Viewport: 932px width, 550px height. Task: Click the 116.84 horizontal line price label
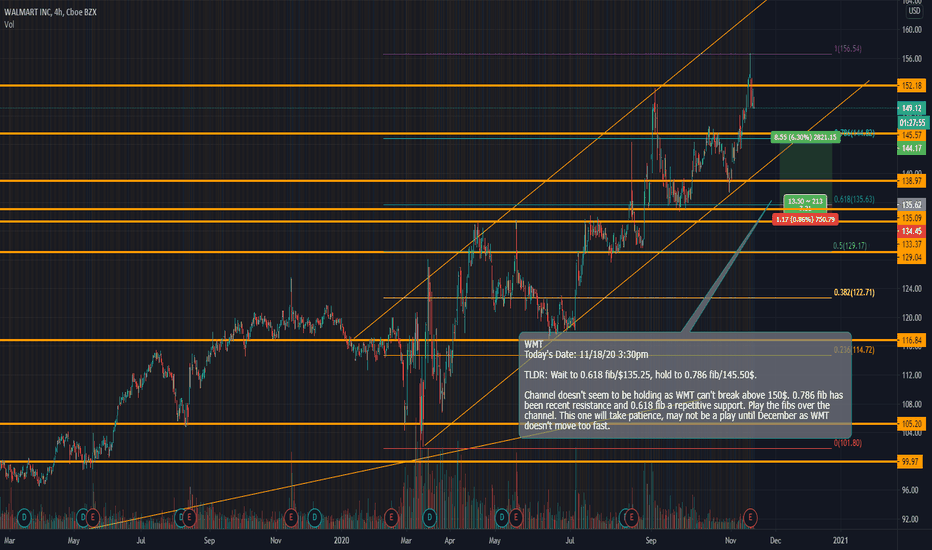point(912,340)
